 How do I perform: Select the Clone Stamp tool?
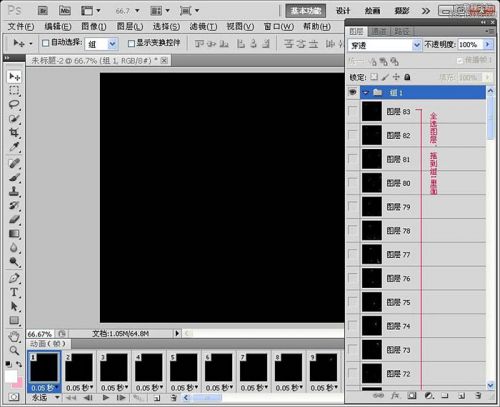pos(14,191)
